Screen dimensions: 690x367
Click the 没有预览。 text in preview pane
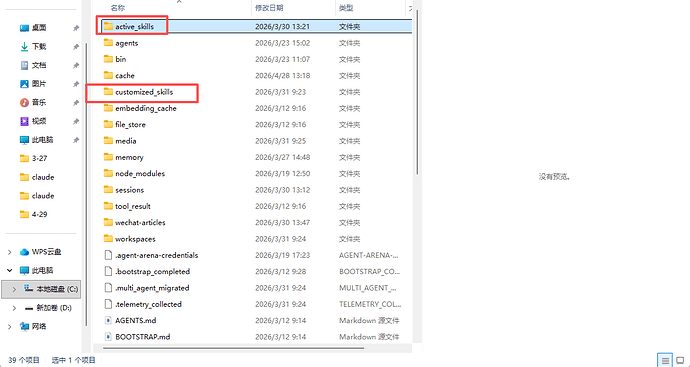tap(554, 177)
